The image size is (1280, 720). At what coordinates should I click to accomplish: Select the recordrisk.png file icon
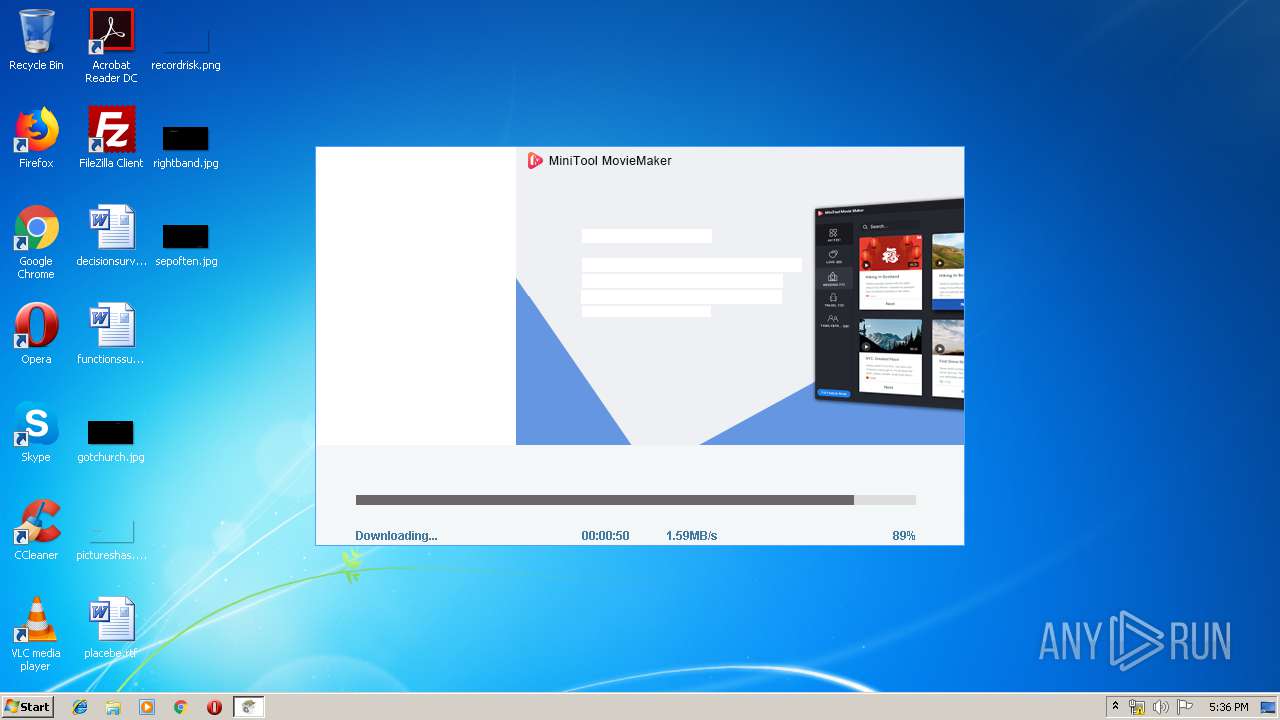tap(186, 40)
